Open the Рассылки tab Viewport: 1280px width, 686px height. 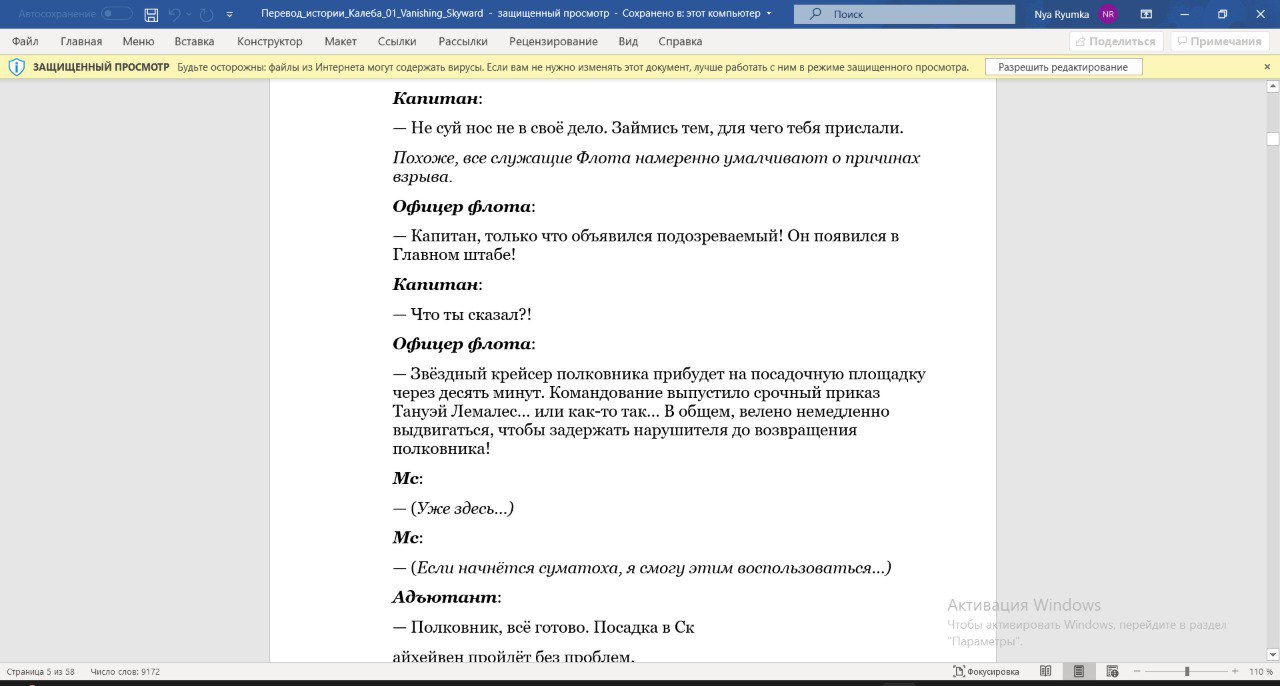pos(463,41)
